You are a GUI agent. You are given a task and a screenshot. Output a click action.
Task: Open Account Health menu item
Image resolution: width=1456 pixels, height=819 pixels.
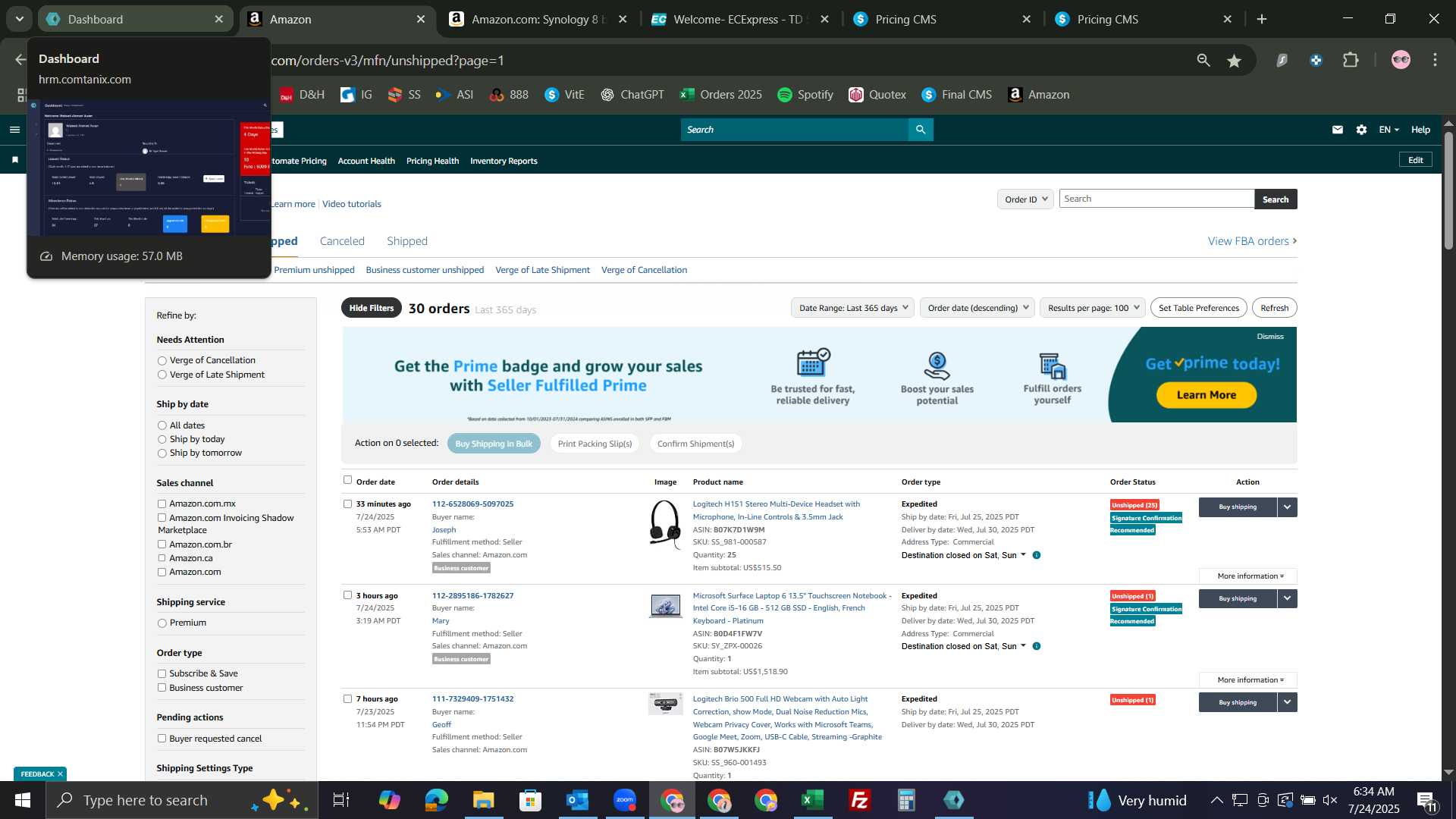pos(366,161)
